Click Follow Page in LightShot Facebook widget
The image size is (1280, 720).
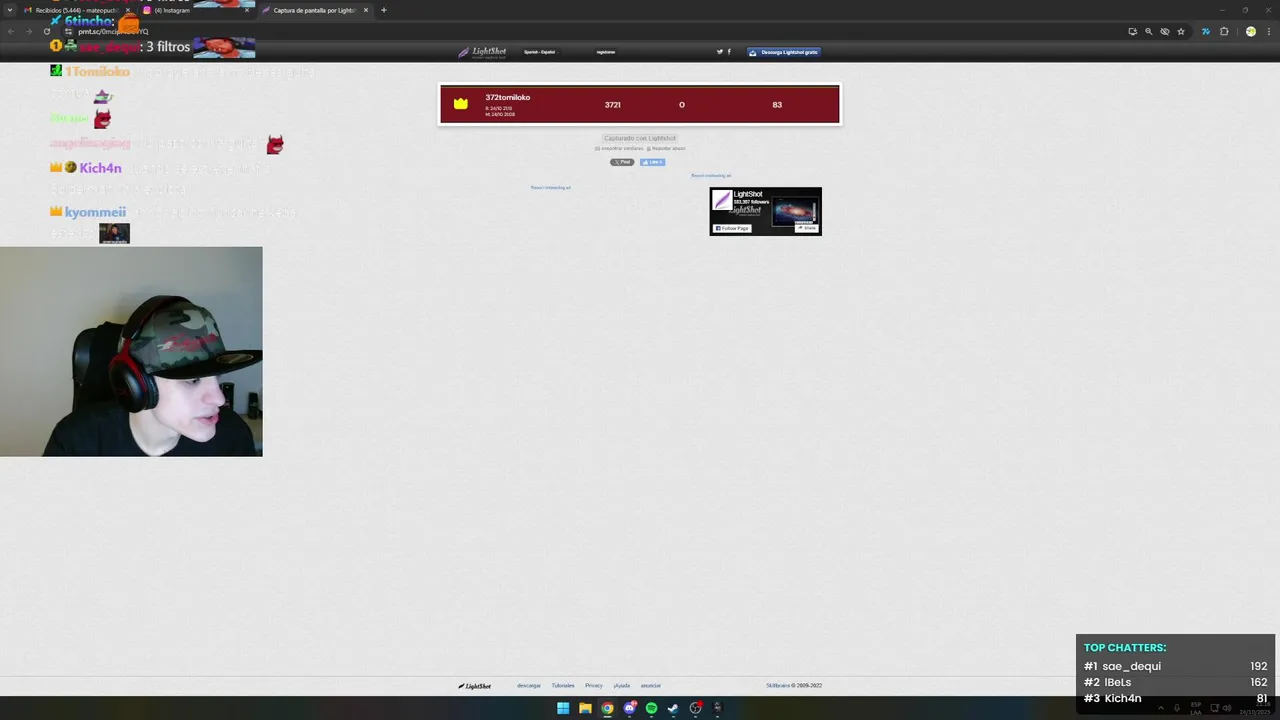[732, 228]
